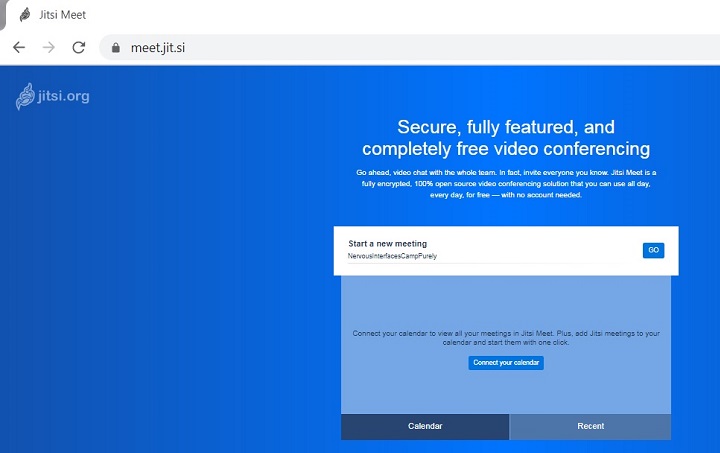This screenshot has width=720, height=453.
Task: Click empty space inside the address bar
Action: tap(450, 48)
